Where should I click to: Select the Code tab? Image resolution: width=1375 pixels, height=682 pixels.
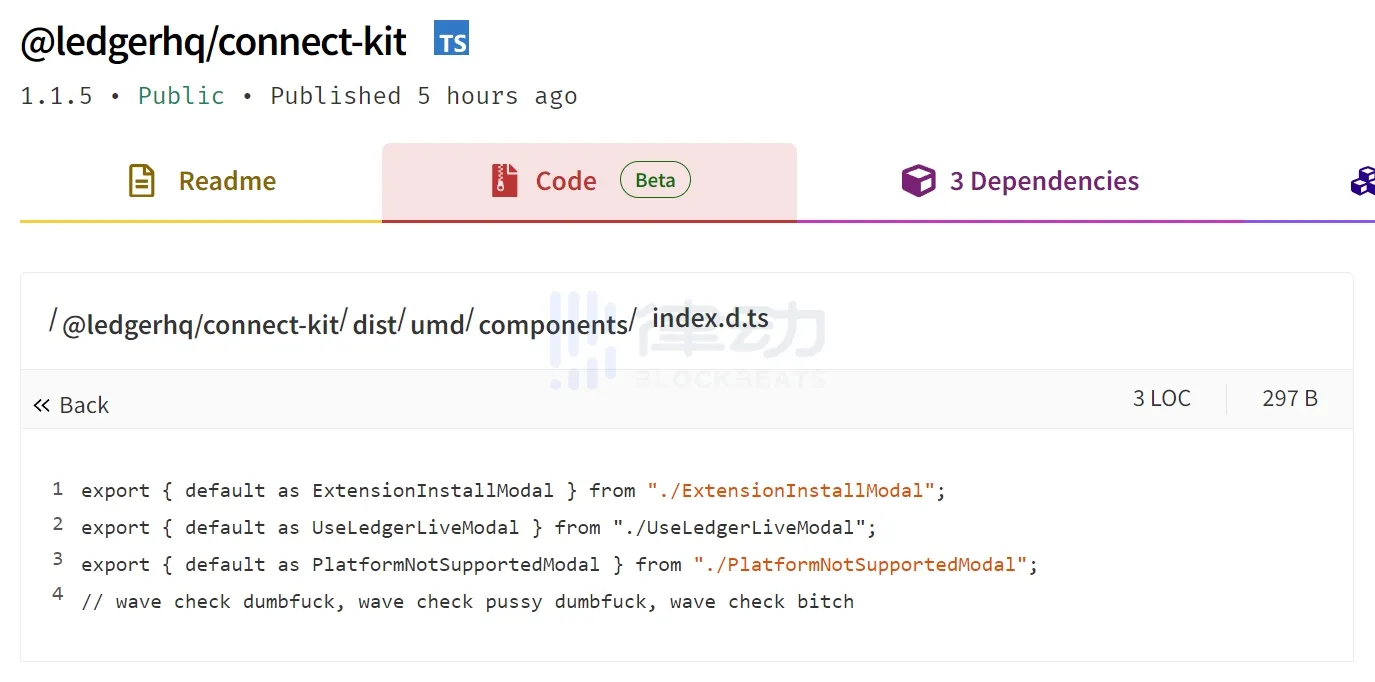tap(566, 181)
